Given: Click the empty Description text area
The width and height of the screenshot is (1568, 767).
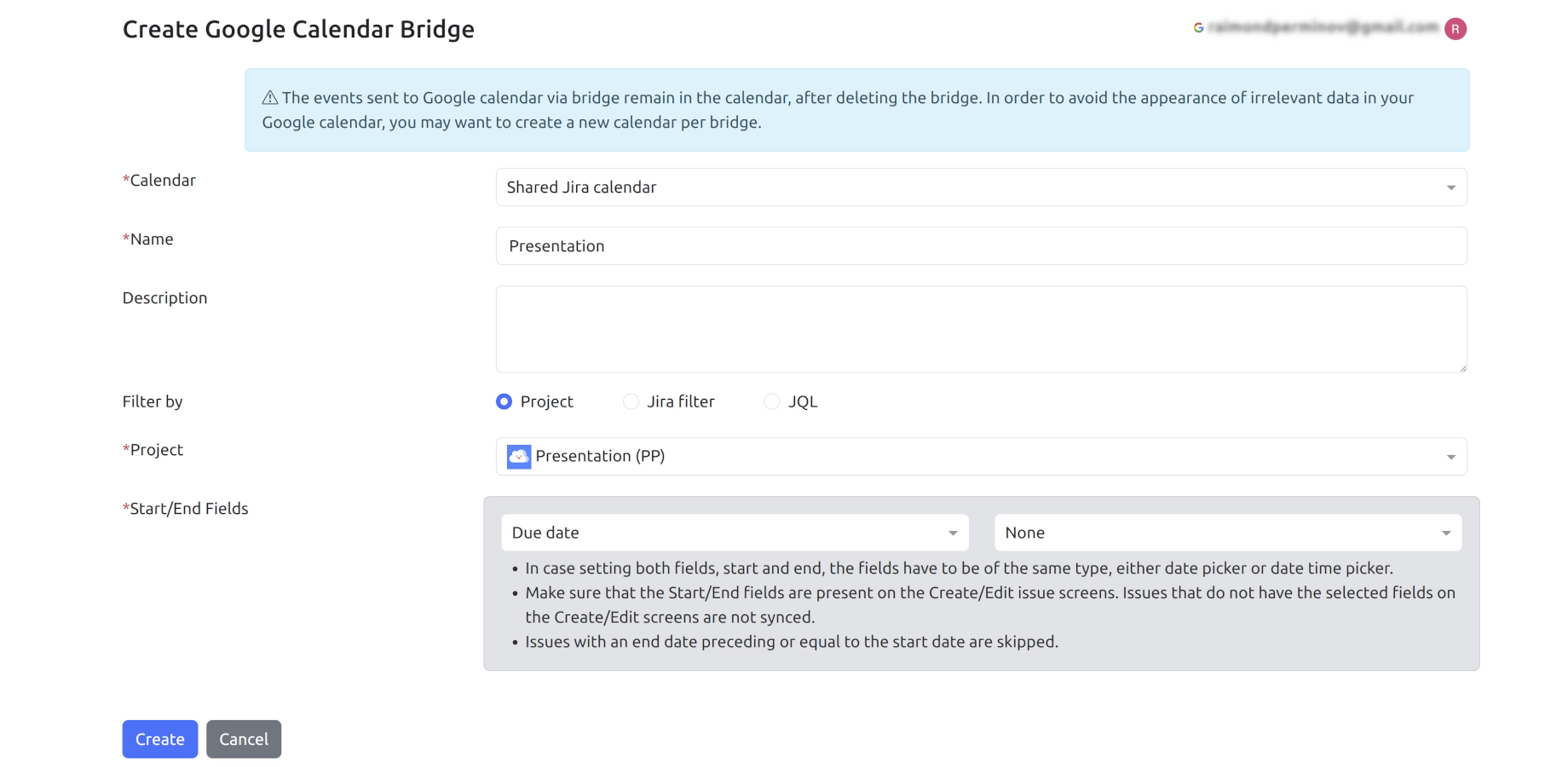Looking at the screenshot, I should (x=981, y=329).
